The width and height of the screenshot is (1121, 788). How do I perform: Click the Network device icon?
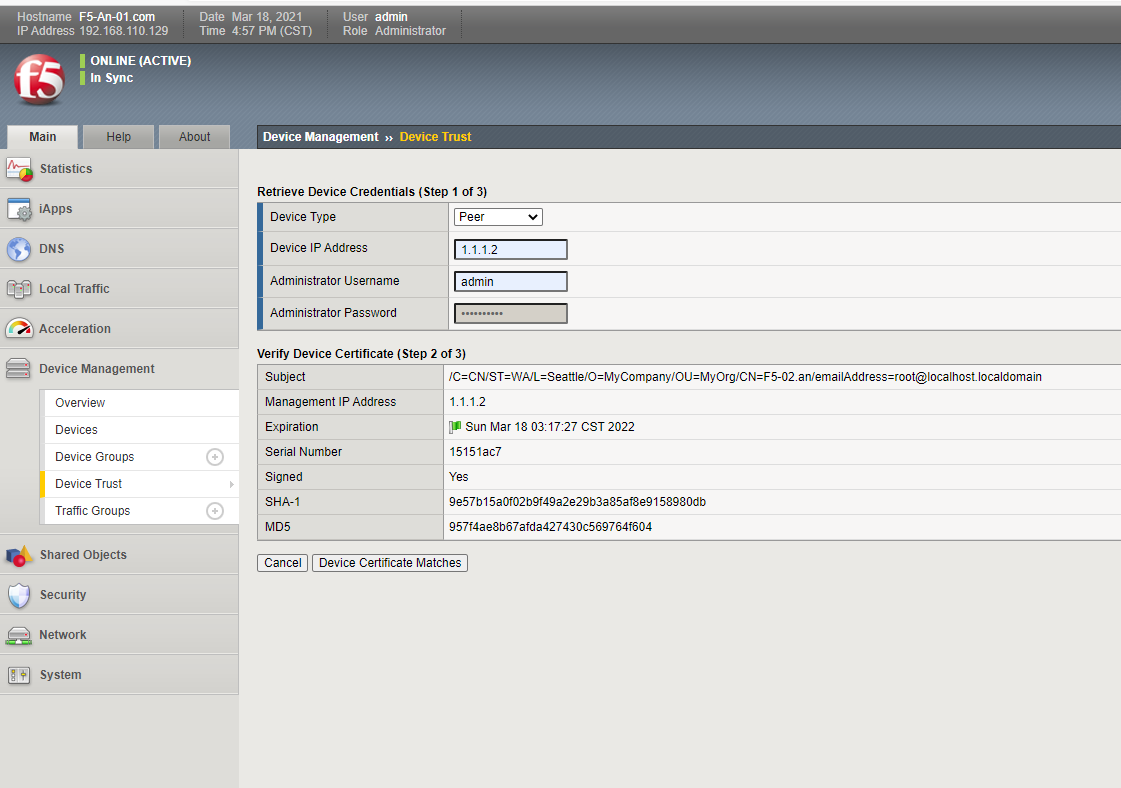(x=19, y=635)
